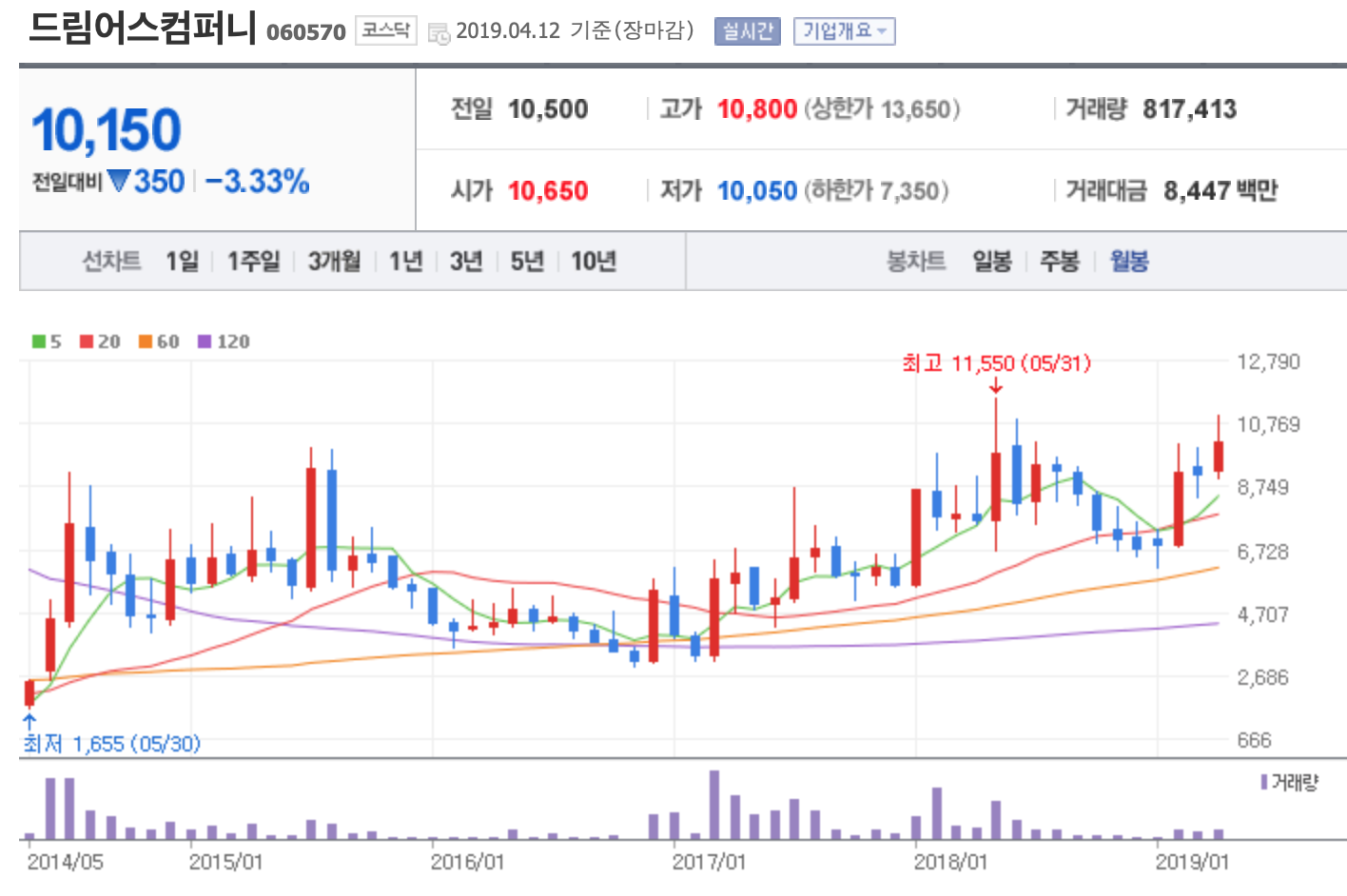Click the 거래량 volume legend swatch in chart

[x=1264, y=782]
